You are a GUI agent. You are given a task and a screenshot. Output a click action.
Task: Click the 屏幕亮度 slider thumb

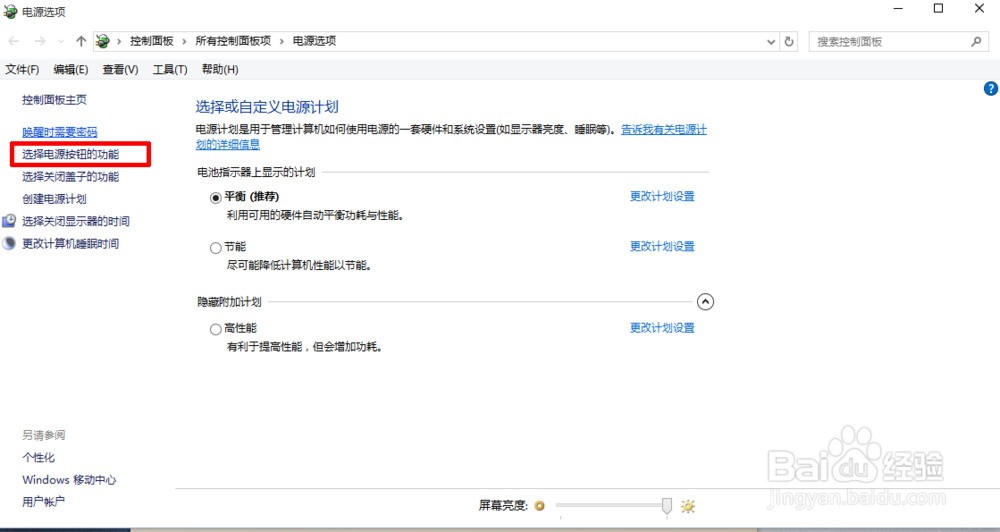(666, 506)
